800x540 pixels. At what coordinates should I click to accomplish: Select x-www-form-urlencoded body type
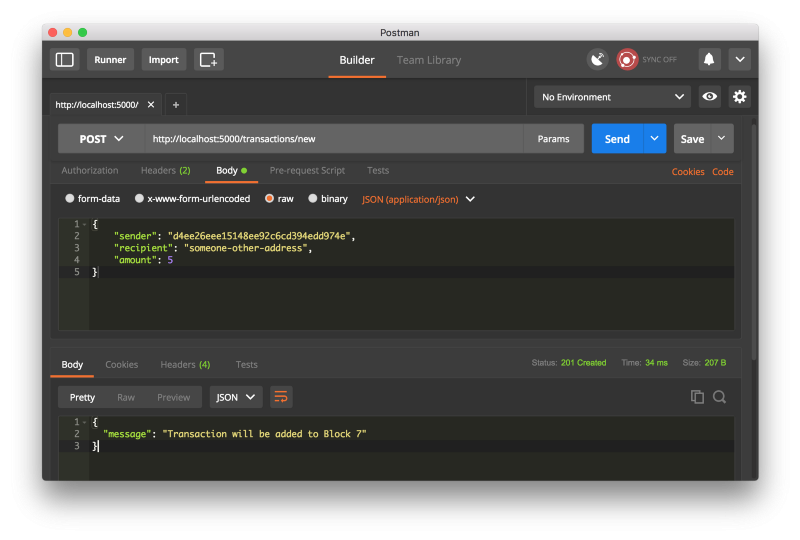coord(140,199)
